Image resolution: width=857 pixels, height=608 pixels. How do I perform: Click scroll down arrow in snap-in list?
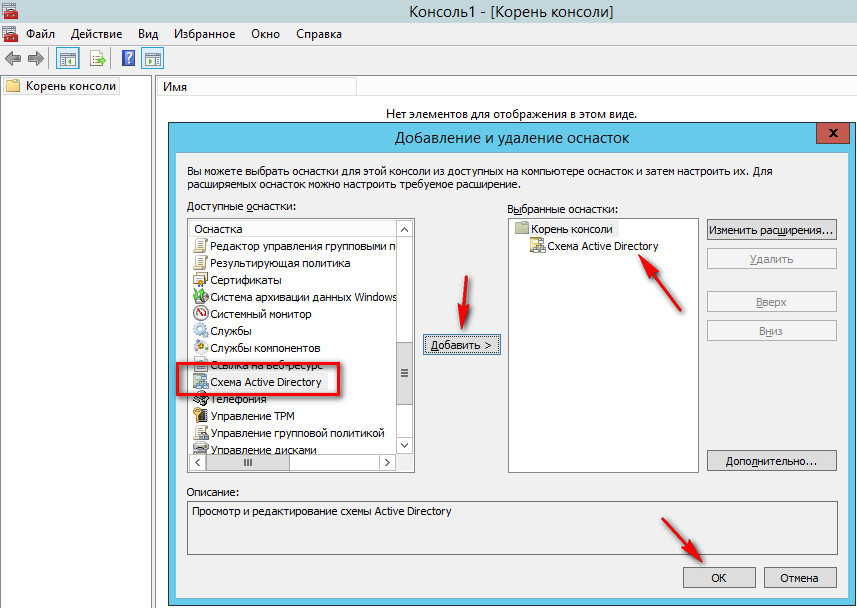point(404,445)
